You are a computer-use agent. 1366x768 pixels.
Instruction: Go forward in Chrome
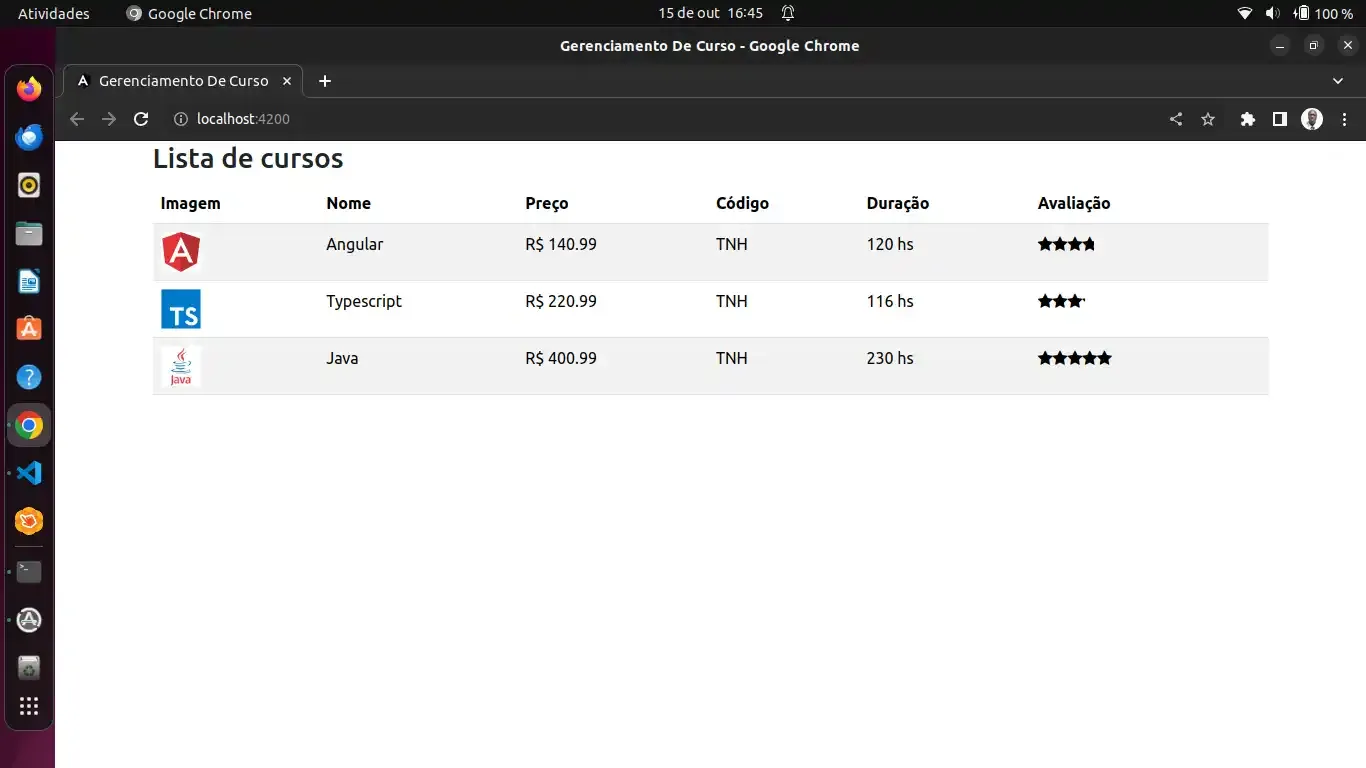pos(109,119)
